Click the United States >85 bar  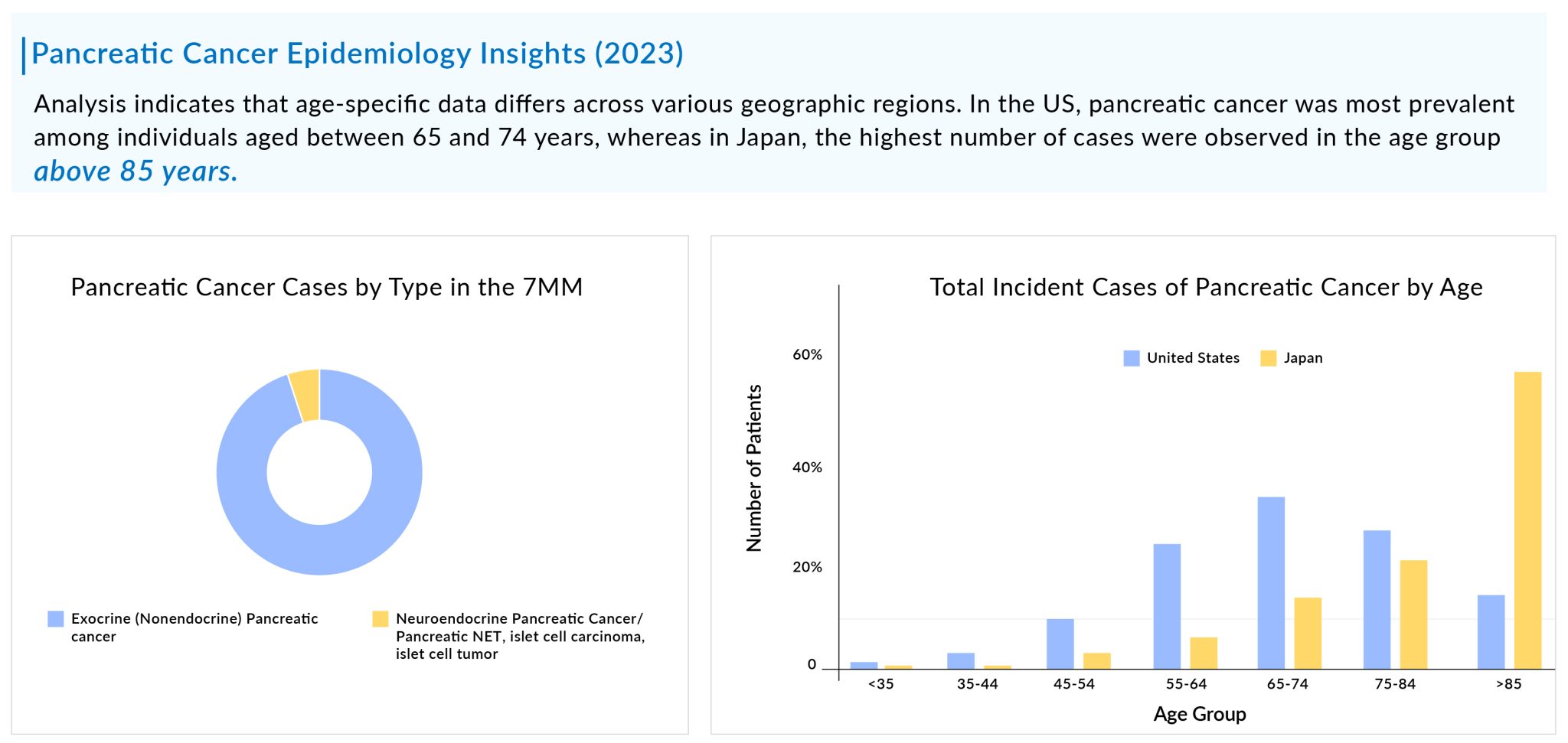(1491, 631)
